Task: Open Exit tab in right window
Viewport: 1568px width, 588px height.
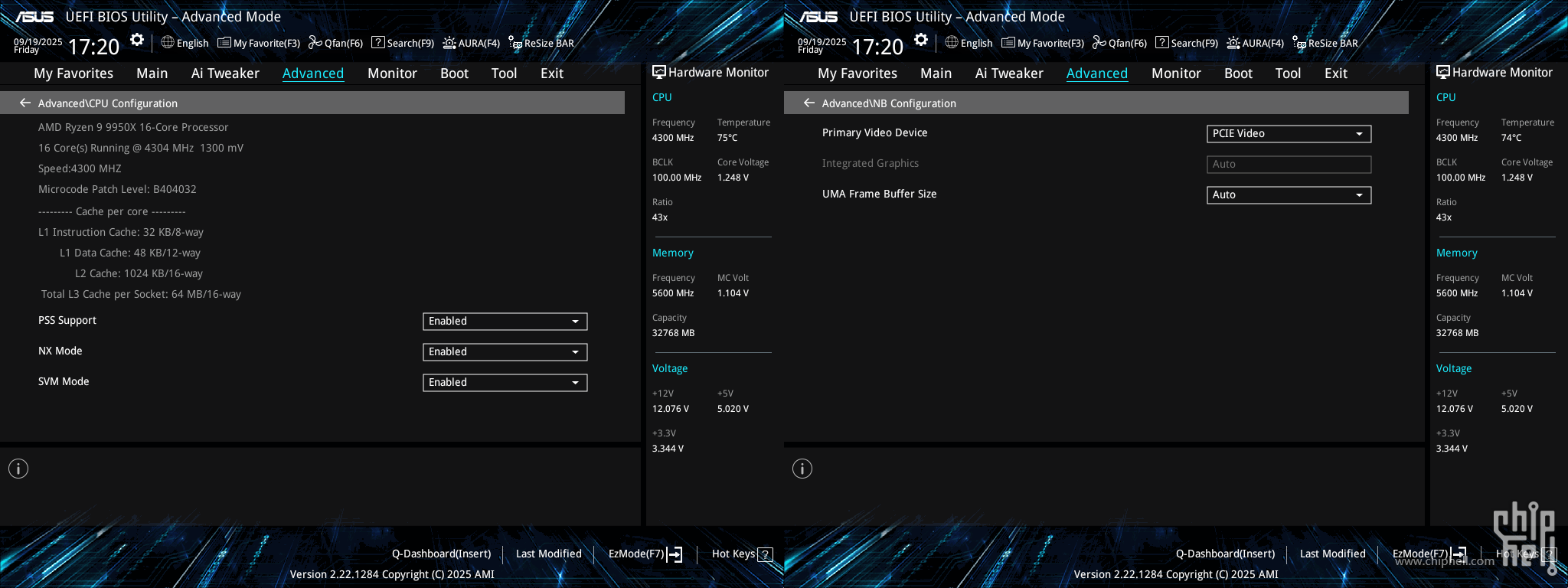Action: click(1336, 73)
